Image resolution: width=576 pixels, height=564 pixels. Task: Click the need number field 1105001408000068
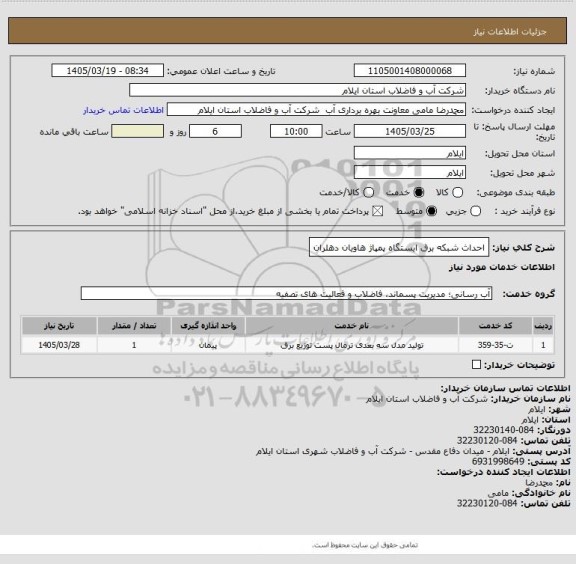[410, 71]
